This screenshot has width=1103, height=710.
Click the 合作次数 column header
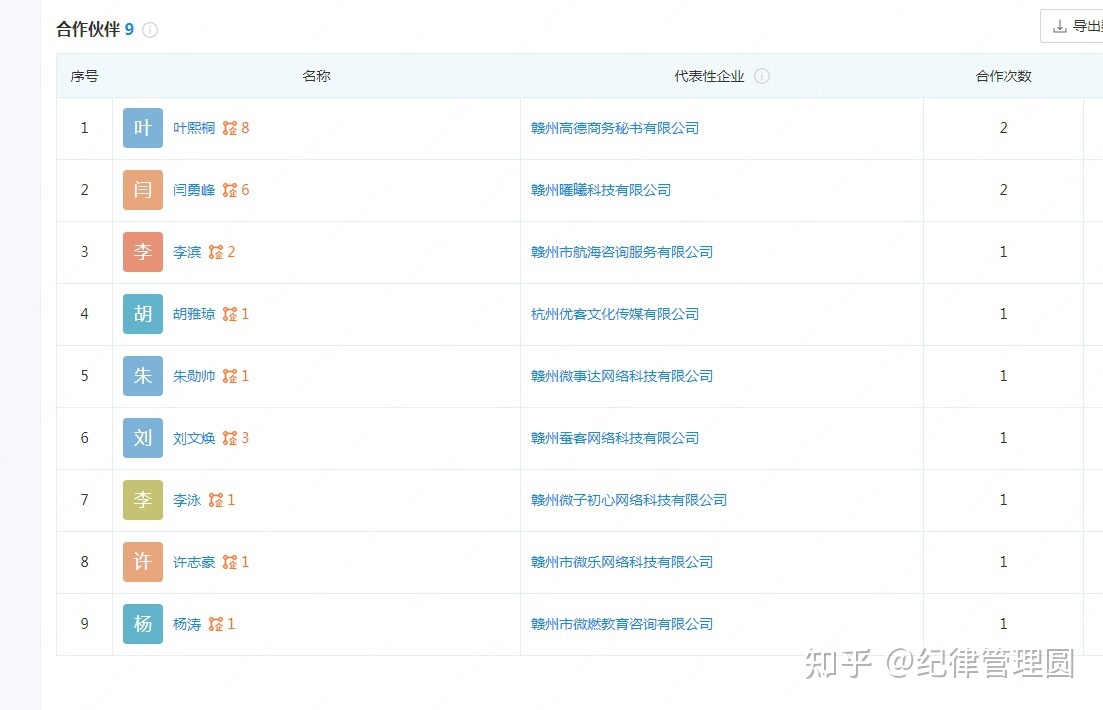pos(1002,75)
